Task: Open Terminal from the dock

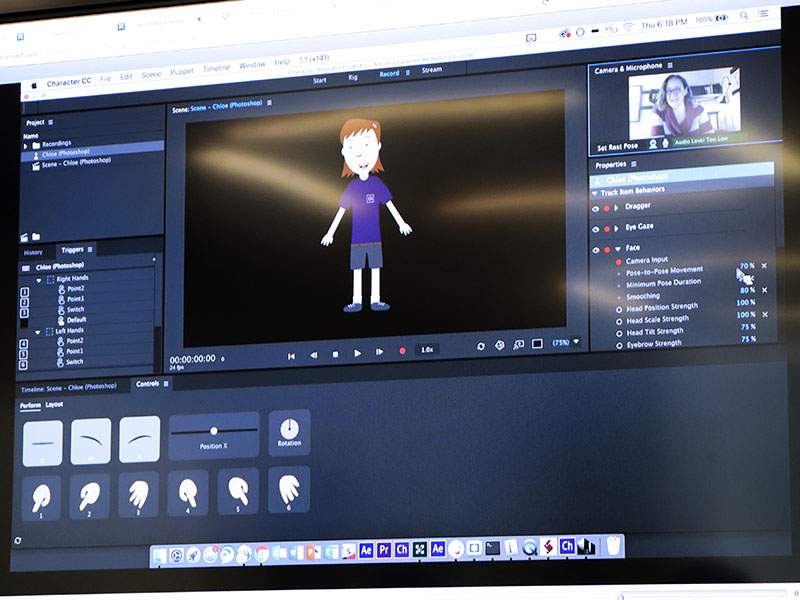Action: coord(492,548)
